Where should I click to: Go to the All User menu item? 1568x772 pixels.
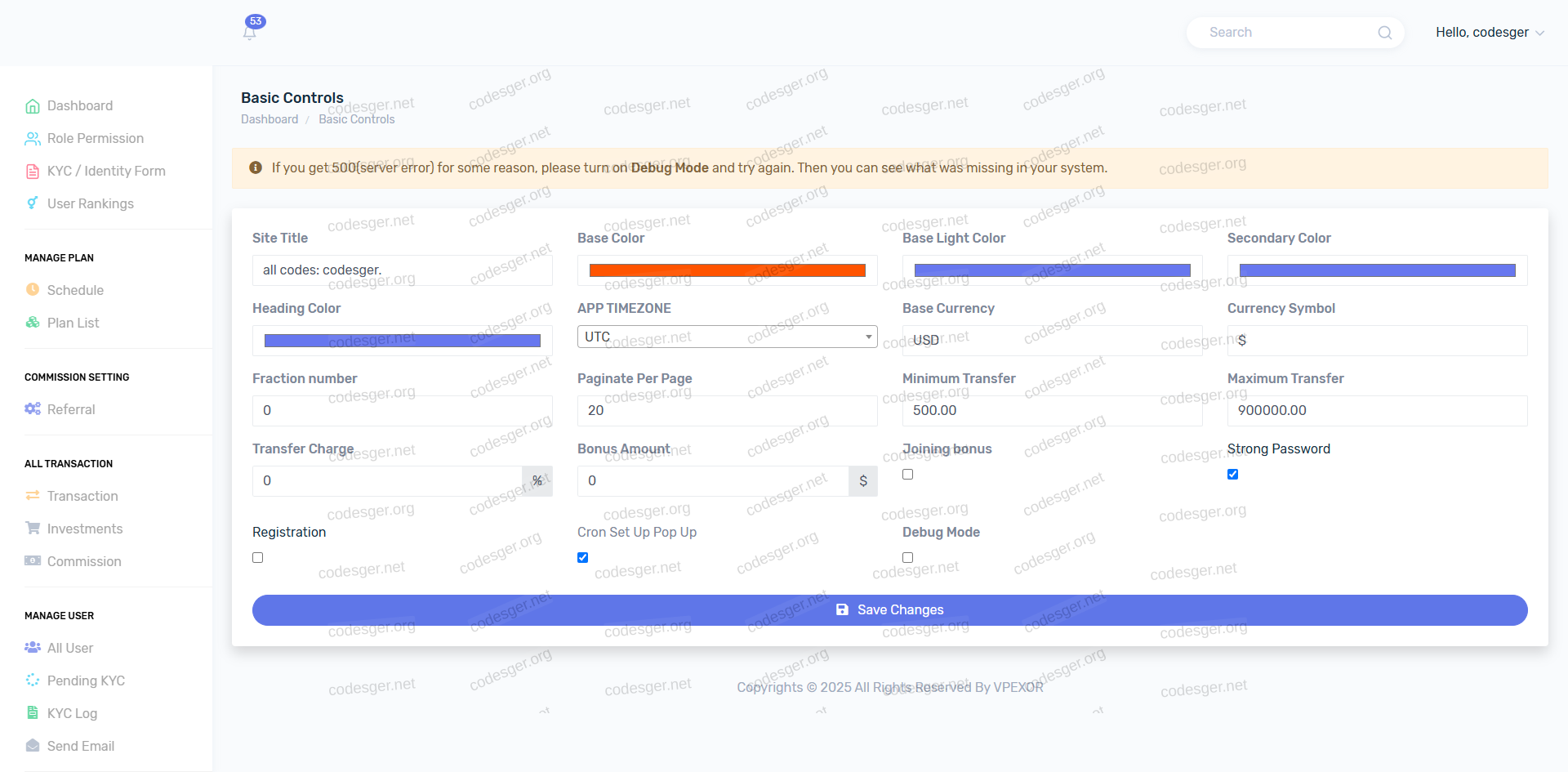click(70, 648)
